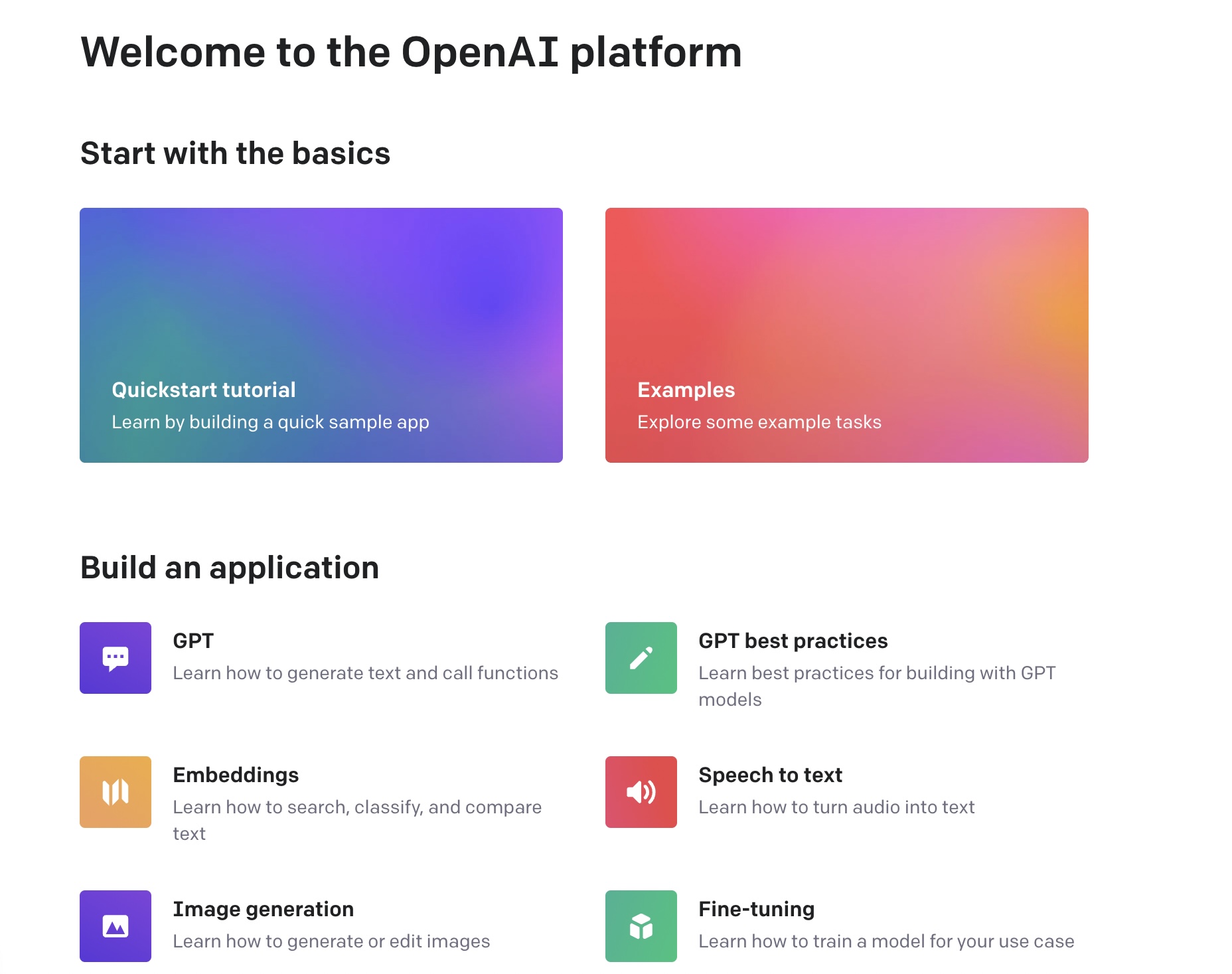
Task: Click "Learn how to train a model" description
Action: coord(886,941)
